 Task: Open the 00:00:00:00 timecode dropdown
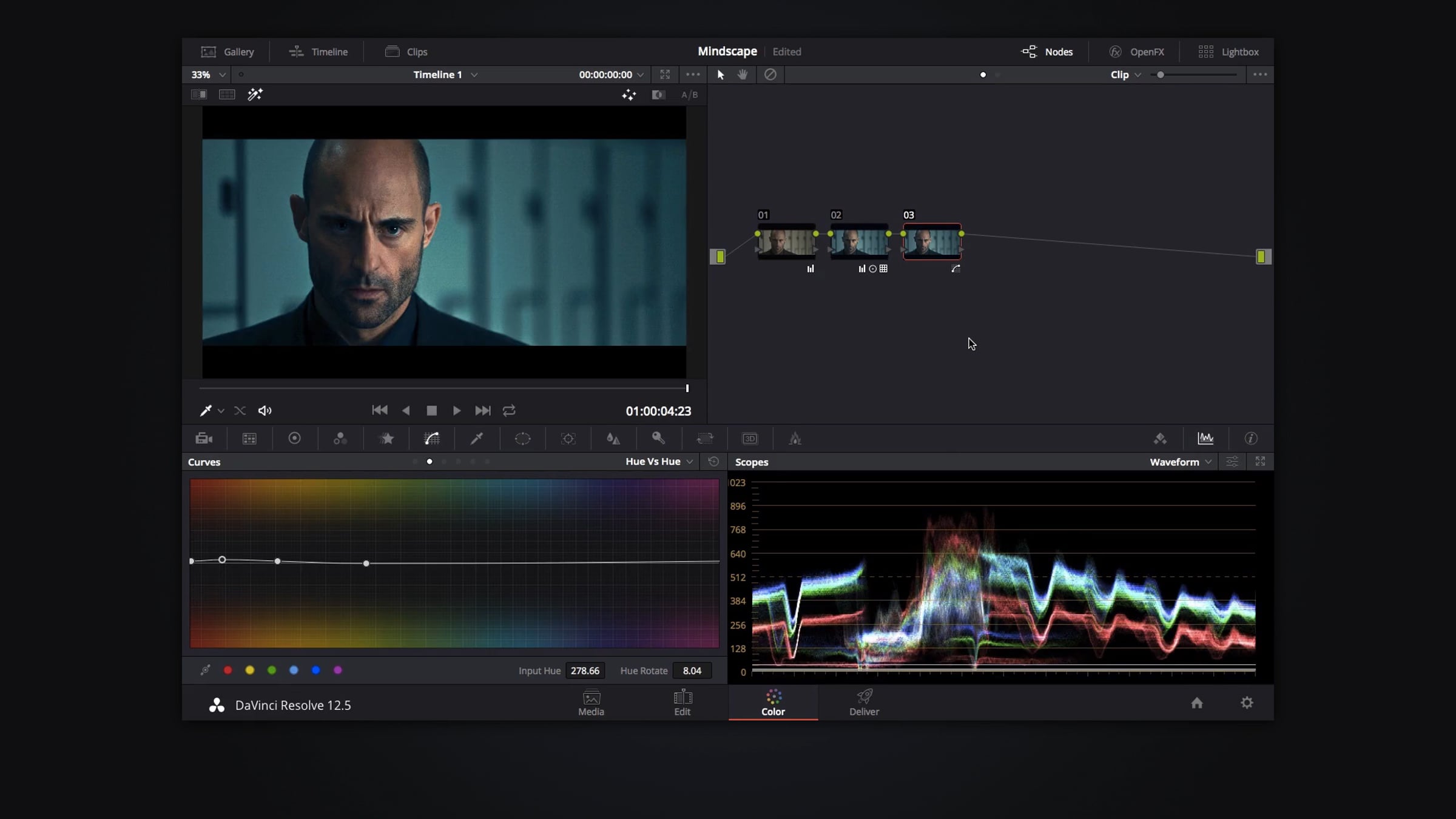pyautogui.click(x=612, y=75)
